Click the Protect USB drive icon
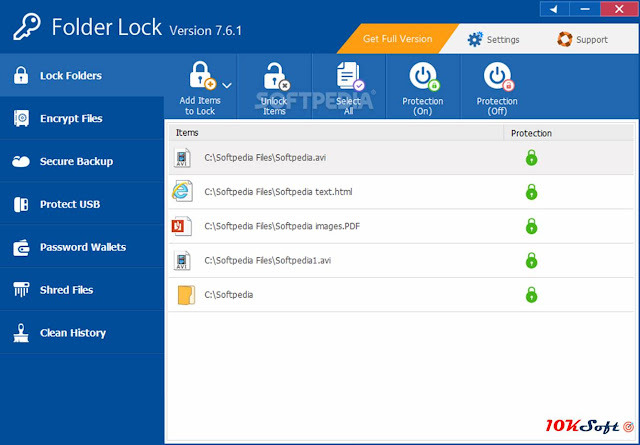The width and height of the screenshot is (640, 445). tap(21, 204)
